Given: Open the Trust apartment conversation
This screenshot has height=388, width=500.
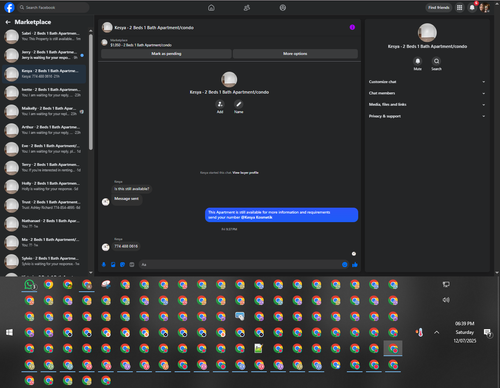Looking at the screenshot, I should 44,205.
